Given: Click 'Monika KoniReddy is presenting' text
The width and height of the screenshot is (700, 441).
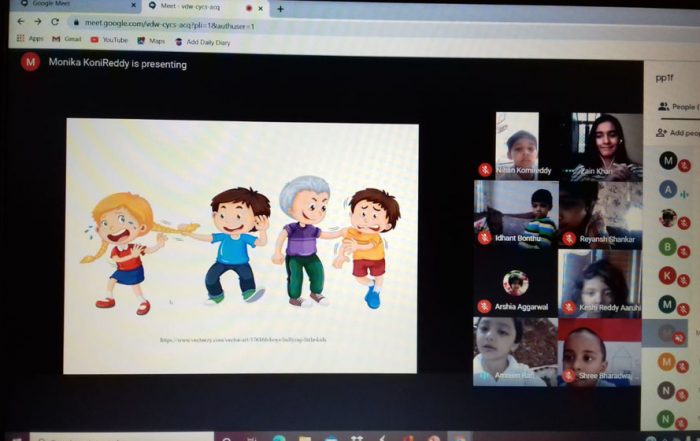Looking at the screenshot, I should (x=118, y=63).
